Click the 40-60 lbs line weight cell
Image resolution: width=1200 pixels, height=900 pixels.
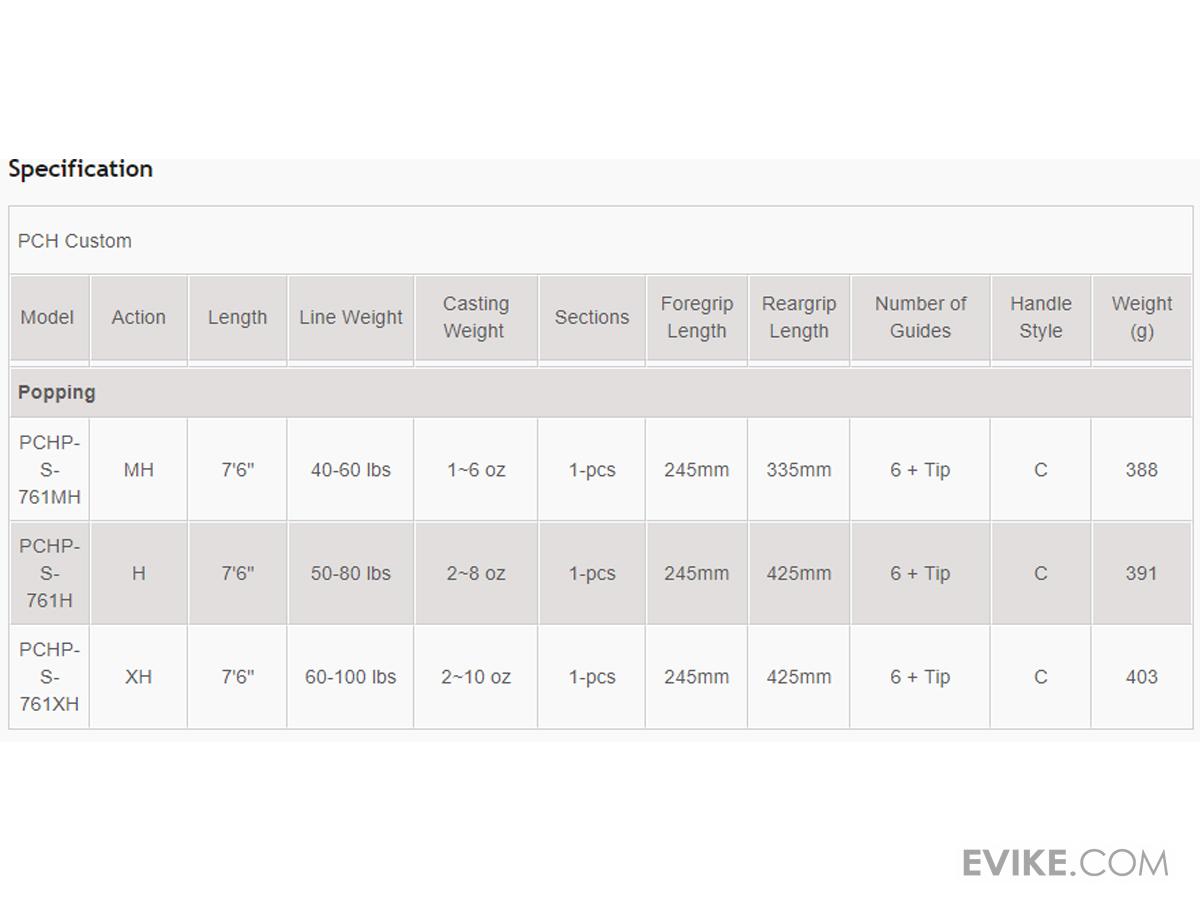[351, 470]
